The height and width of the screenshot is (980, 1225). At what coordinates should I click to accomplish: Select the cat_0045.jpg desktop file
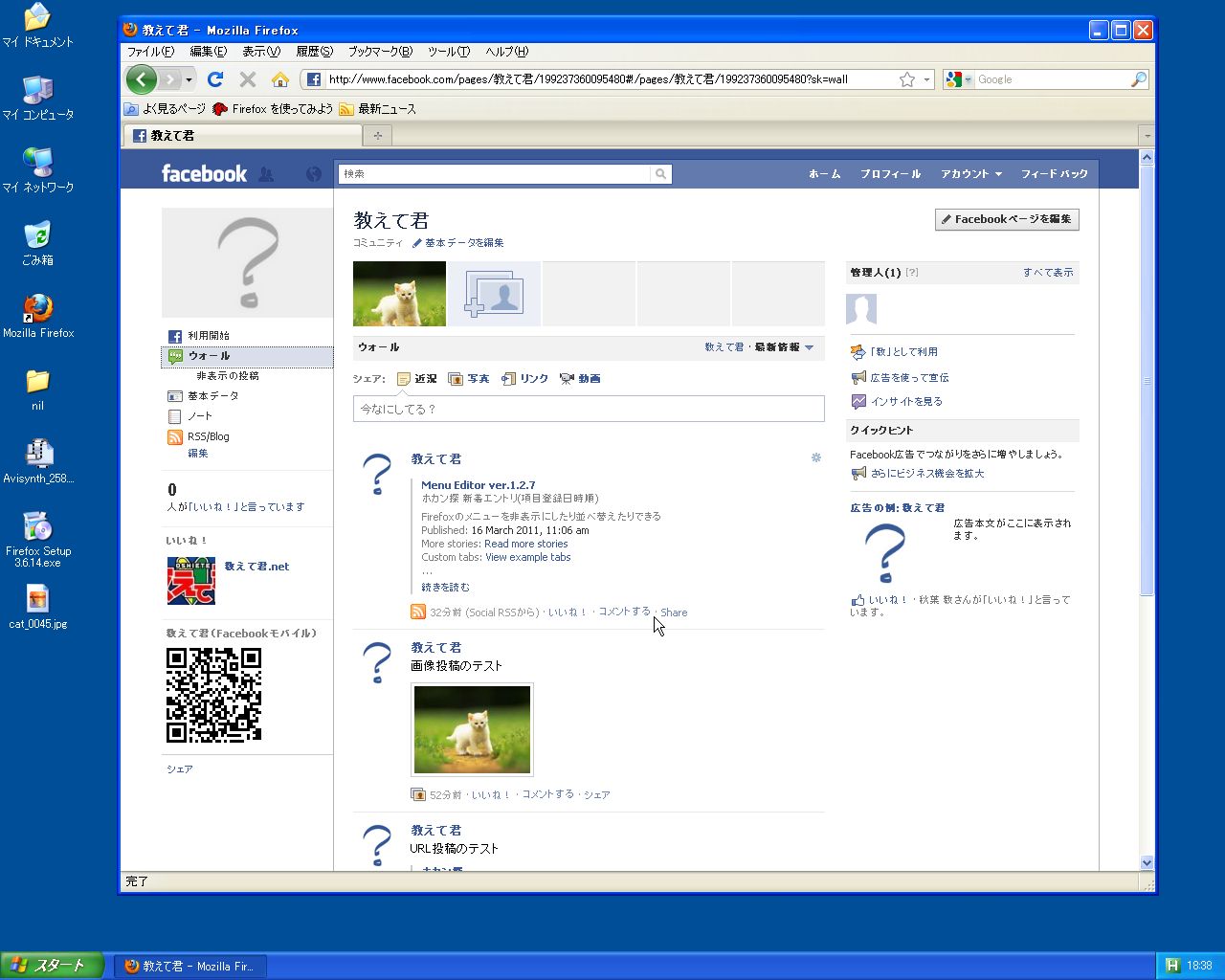(37, 609)
